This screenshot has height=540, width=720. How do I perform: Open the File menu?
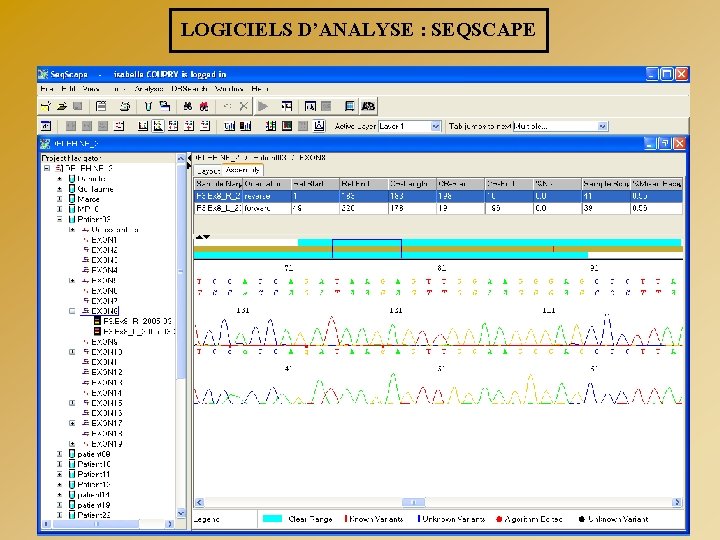47,89
